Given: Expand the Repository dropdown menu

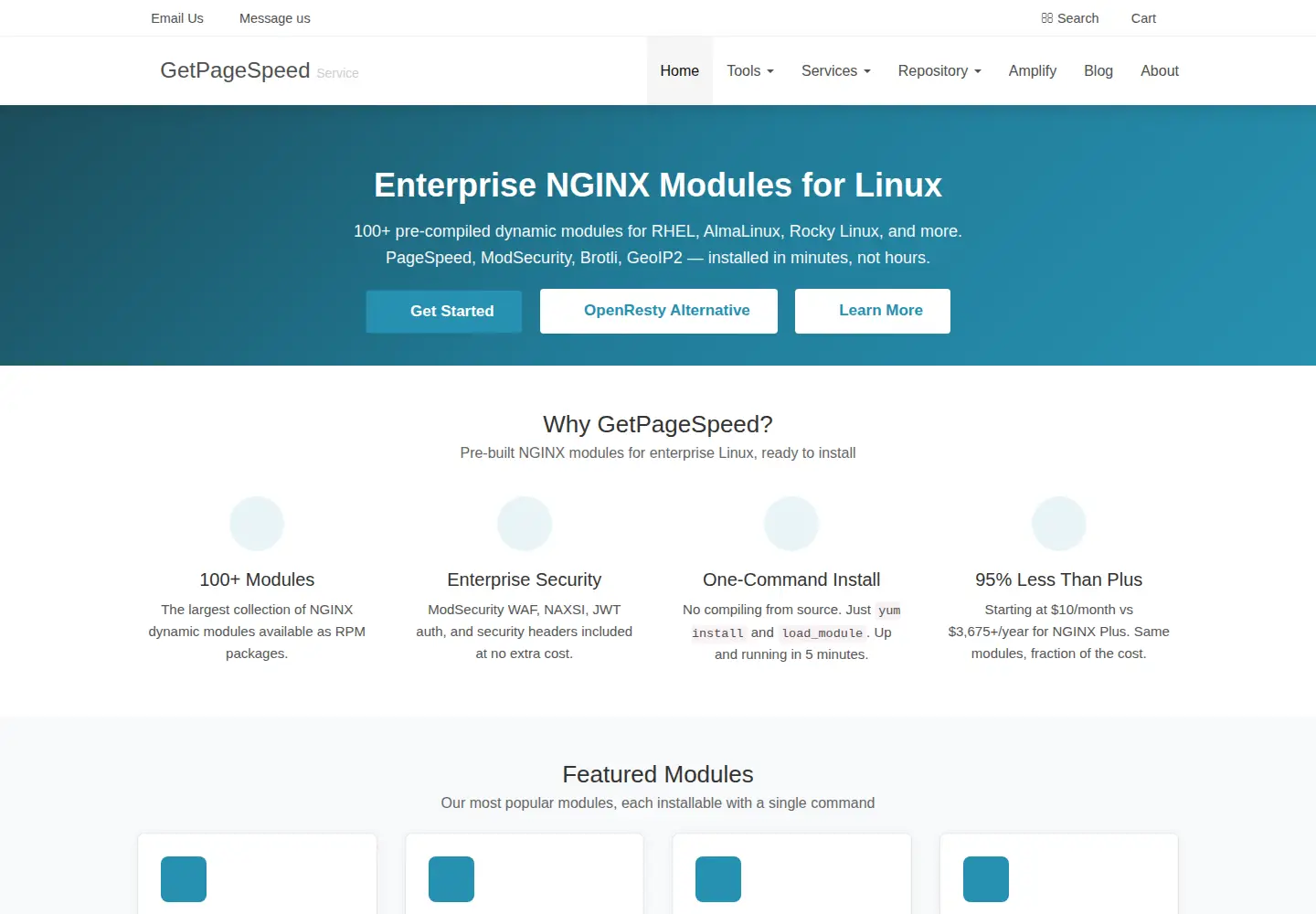Looking at the screenshot, I should tap(939, 70).
